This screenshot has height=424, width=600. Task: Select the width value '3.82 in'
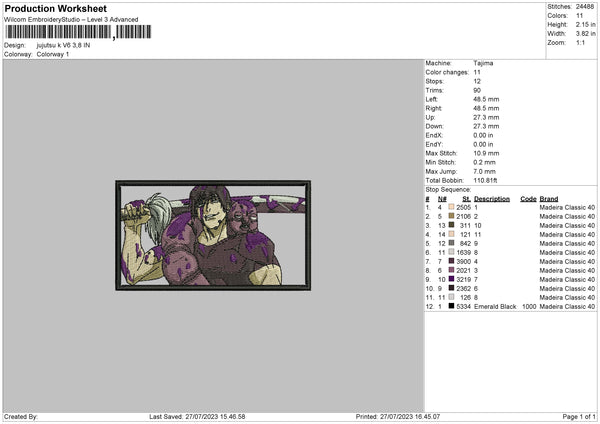(585, 34)
